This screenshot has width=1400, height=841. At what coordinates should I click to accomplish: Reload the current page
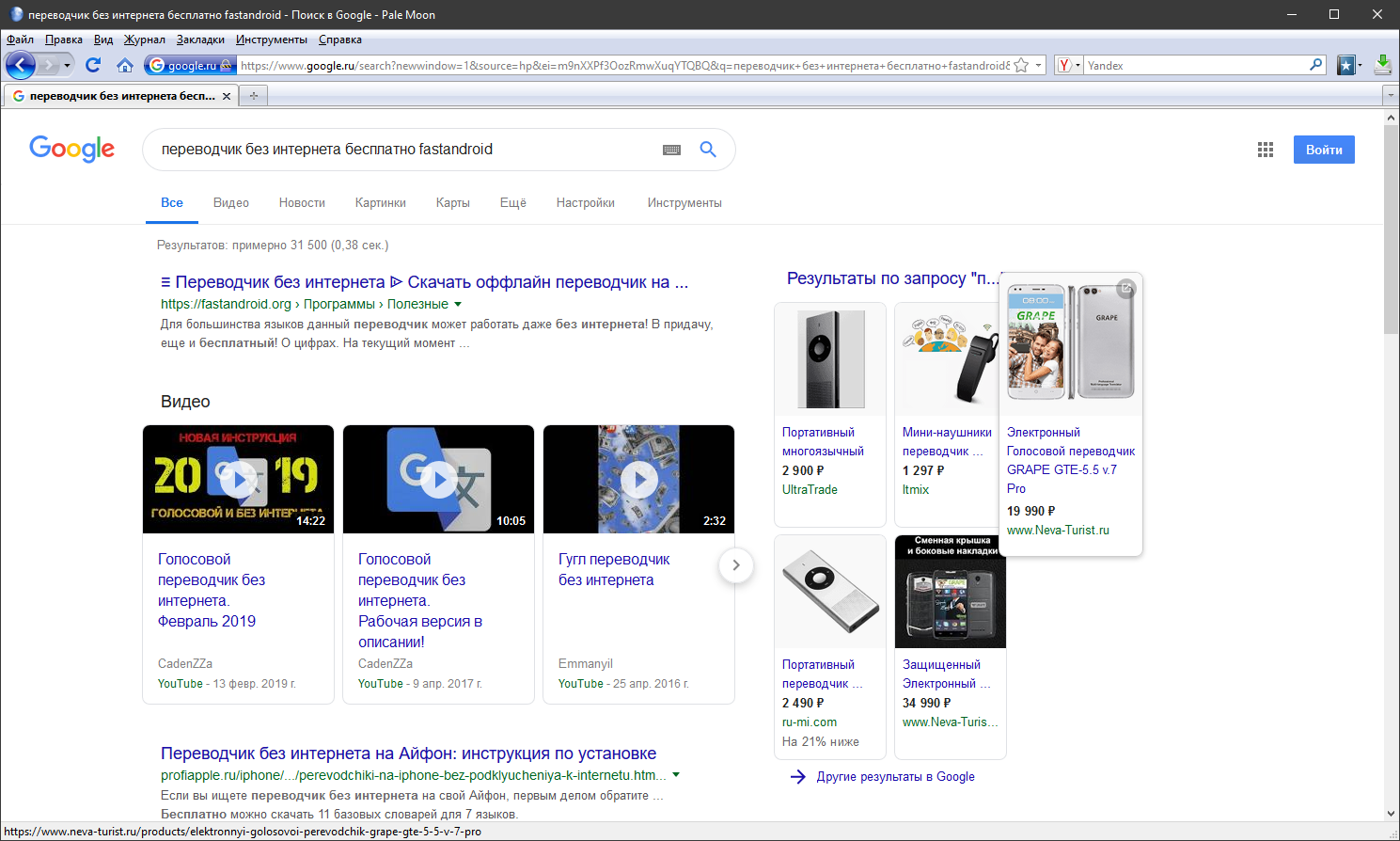pos(93,65)
